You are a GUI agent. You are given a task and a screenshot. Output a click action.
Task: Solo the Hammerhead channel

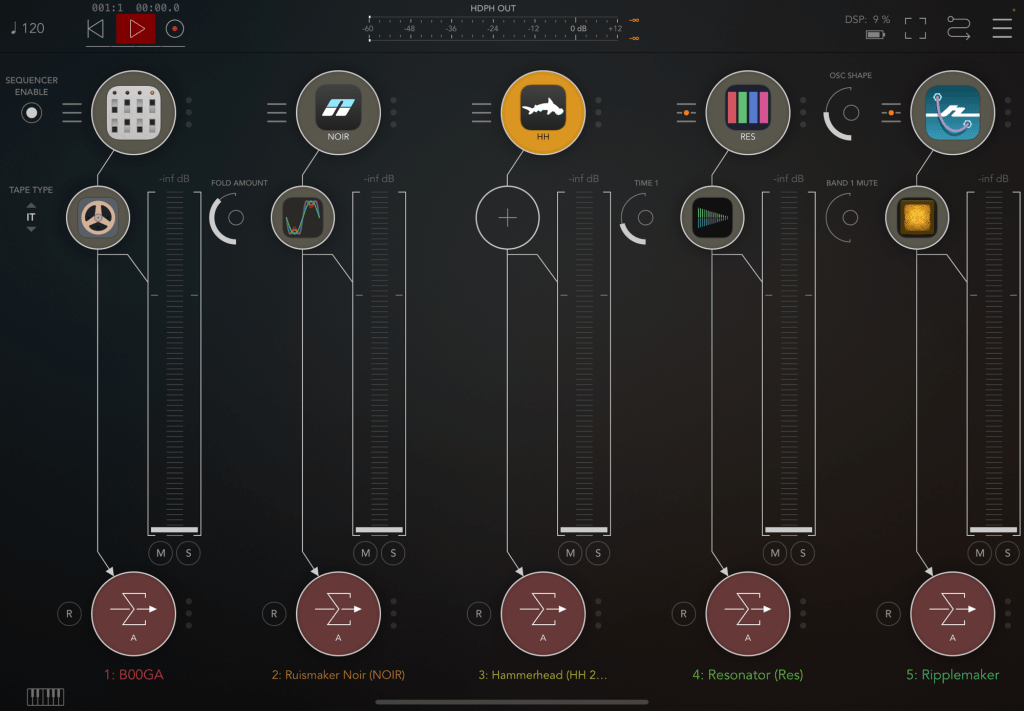click(x=598, y=553)
